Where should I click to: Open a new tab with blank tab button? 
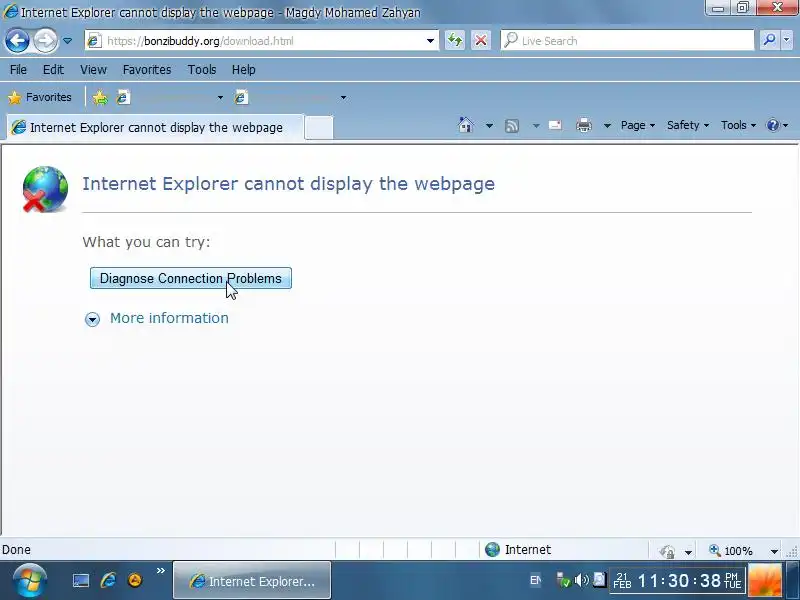319,128
